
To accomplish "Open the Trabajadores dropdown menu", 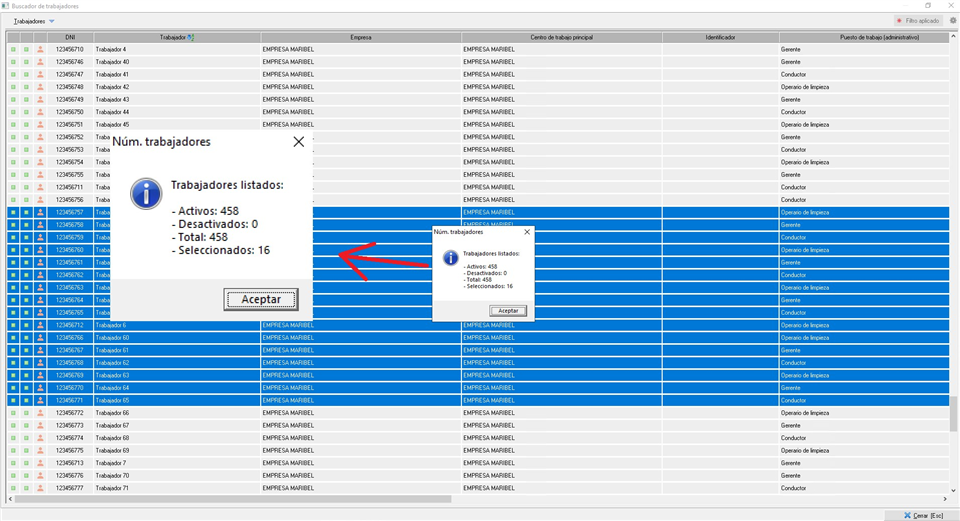I will tap(34, 21).
